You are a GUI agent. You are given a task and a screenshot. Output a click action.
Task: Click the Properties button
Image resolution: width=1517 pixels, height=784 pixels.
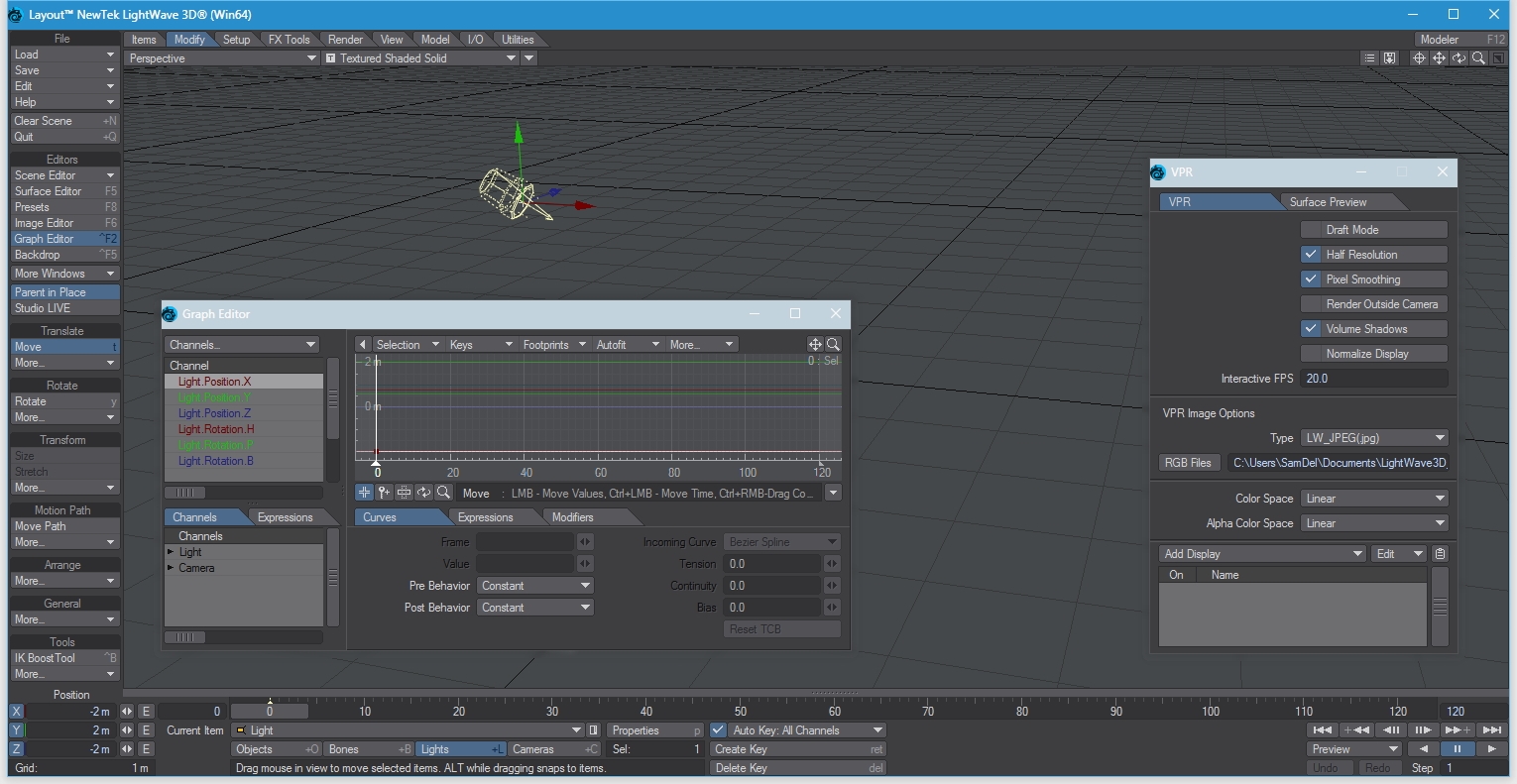pyautogui.click(x=655, y=730)
